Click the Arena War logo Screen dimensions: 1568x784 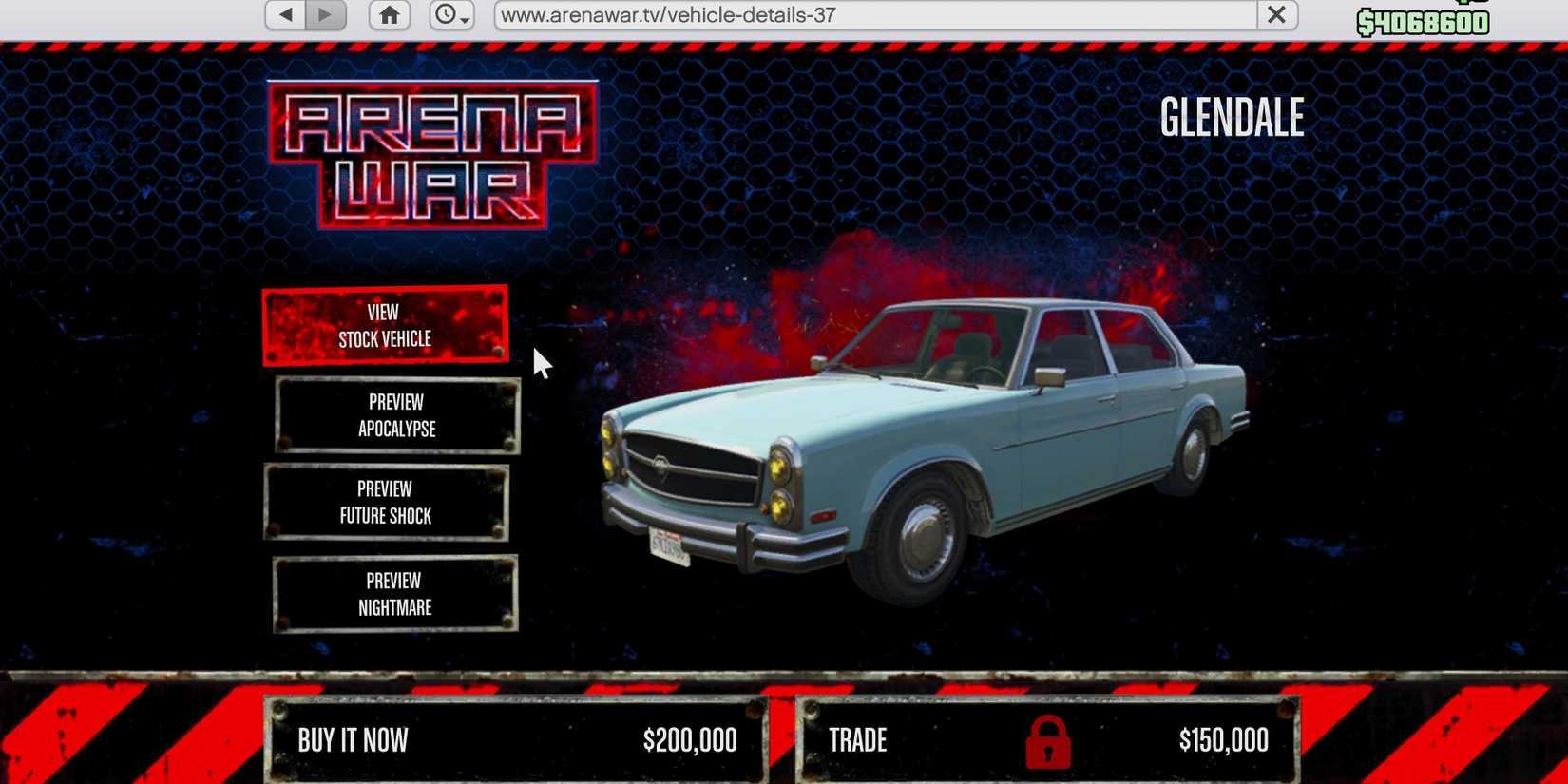(x=432, y=155)
